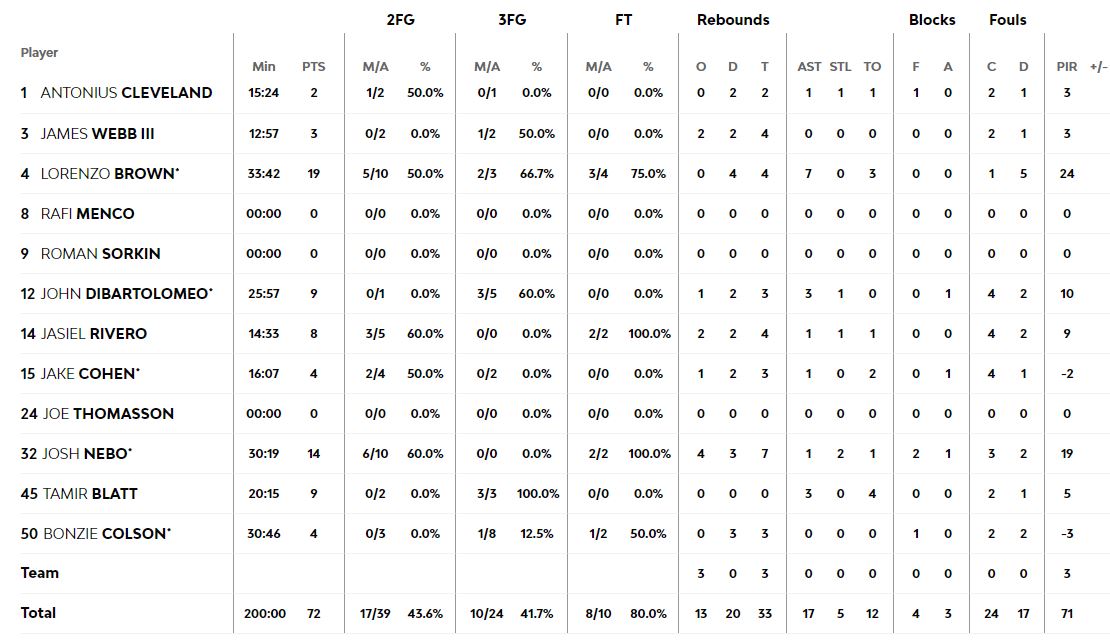Screen dimensions: 1110x641
Task: Click Tamir Blatt's name
Action: click(x=89, y=493)
